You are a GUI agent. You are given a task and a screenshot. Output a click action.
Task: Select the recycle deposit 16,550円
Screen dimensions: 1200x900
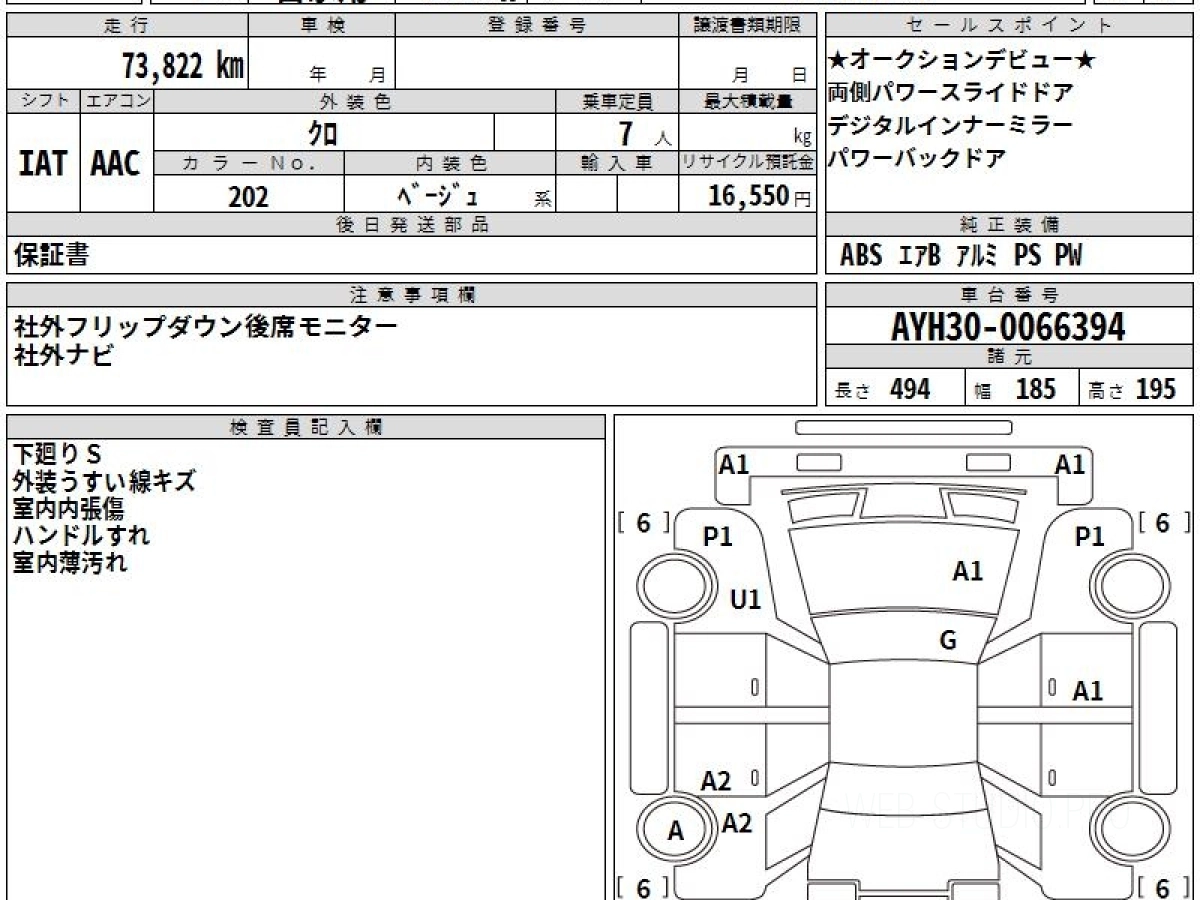pos(759,196)
